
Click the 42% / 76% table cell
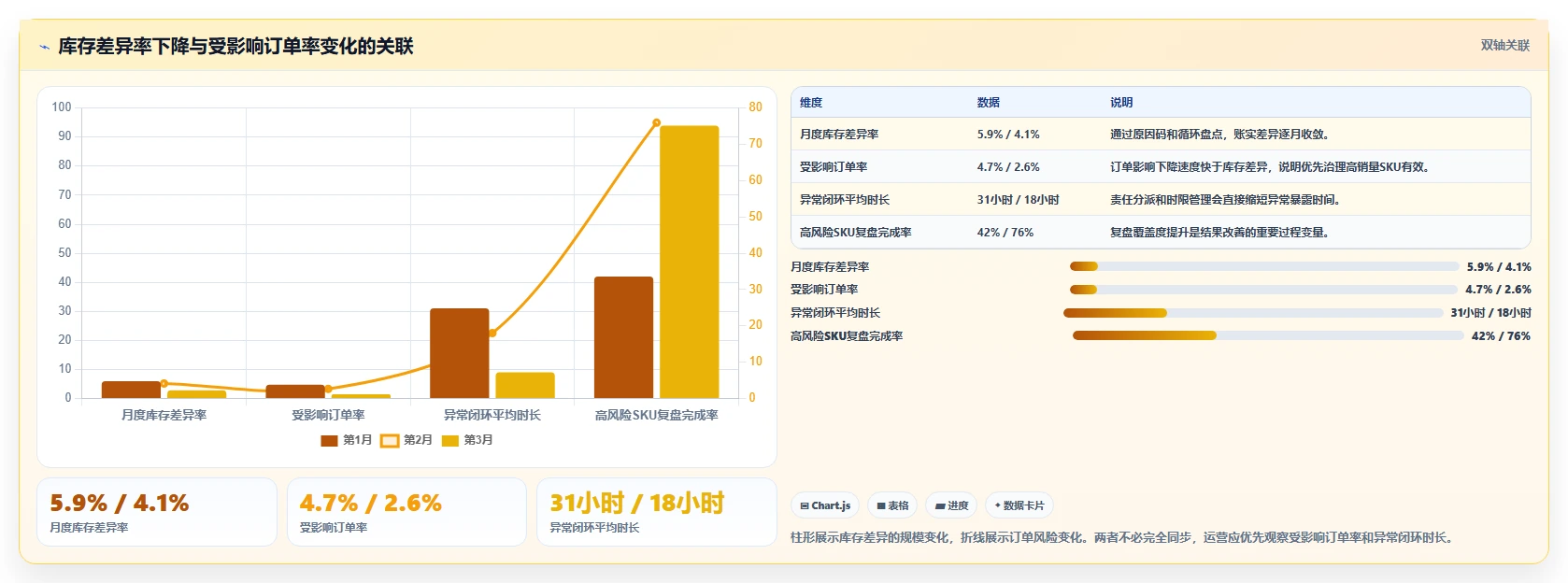point(1005,233)
